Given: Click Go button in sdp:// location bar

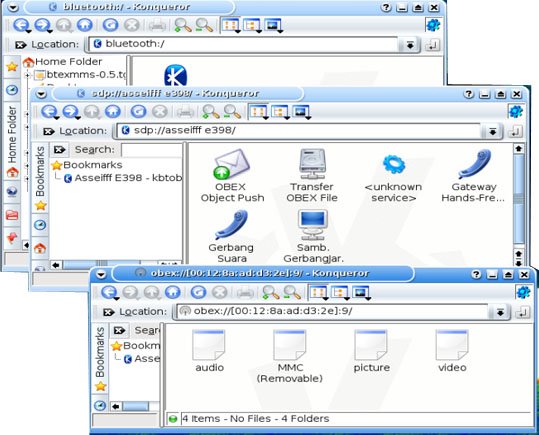Looking at the screenshot, I should click(x=515, y=131).
